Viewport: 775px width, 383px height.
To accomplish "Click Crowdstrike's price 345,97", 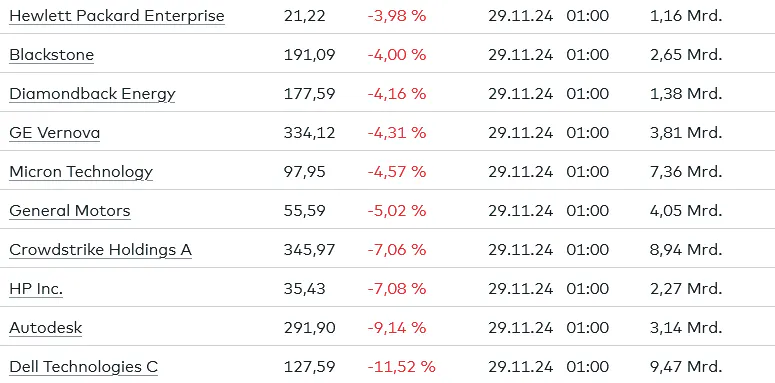I will (309, 250).
